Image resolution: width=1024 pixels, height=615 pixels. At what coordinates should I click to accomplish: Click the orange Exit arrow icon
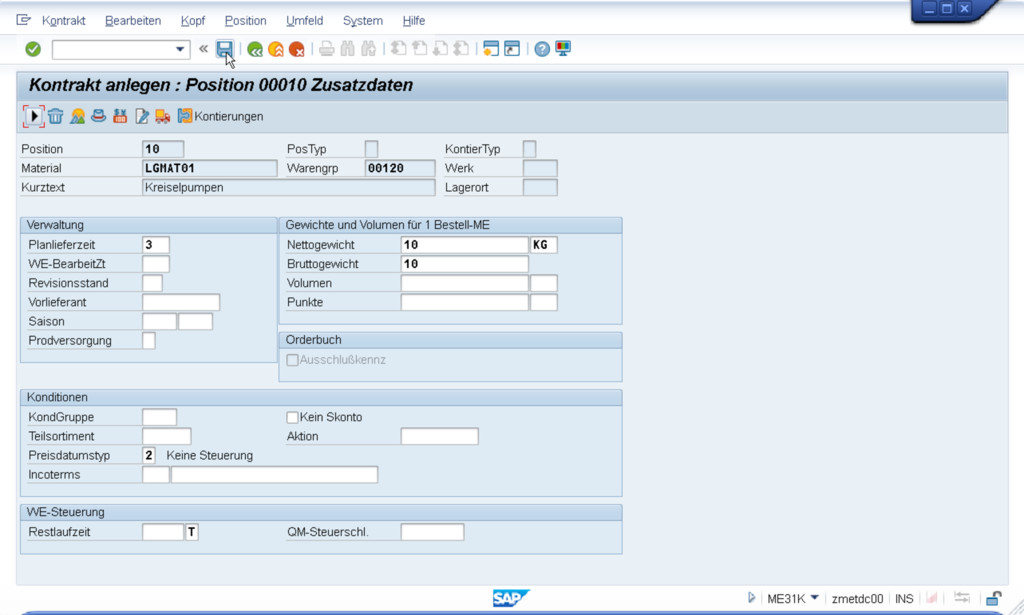276,49
